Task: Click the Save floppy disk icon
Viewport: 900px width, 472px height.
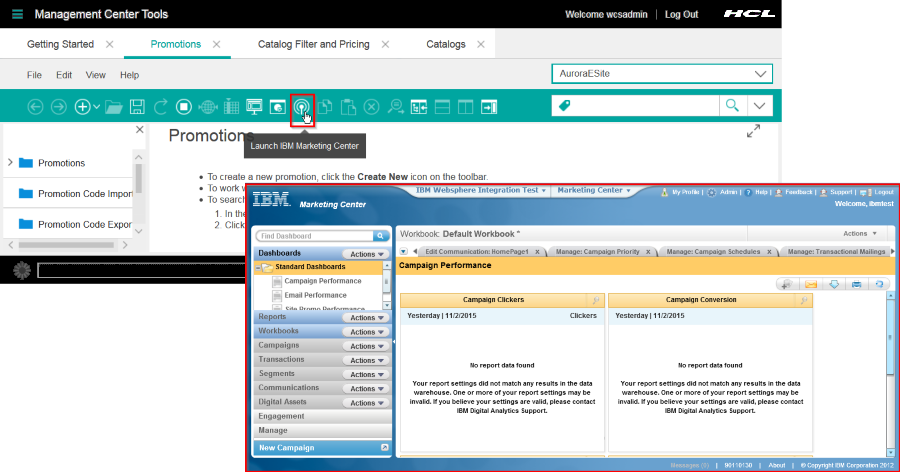Action: pyautogui.click(x=137, y=107)
